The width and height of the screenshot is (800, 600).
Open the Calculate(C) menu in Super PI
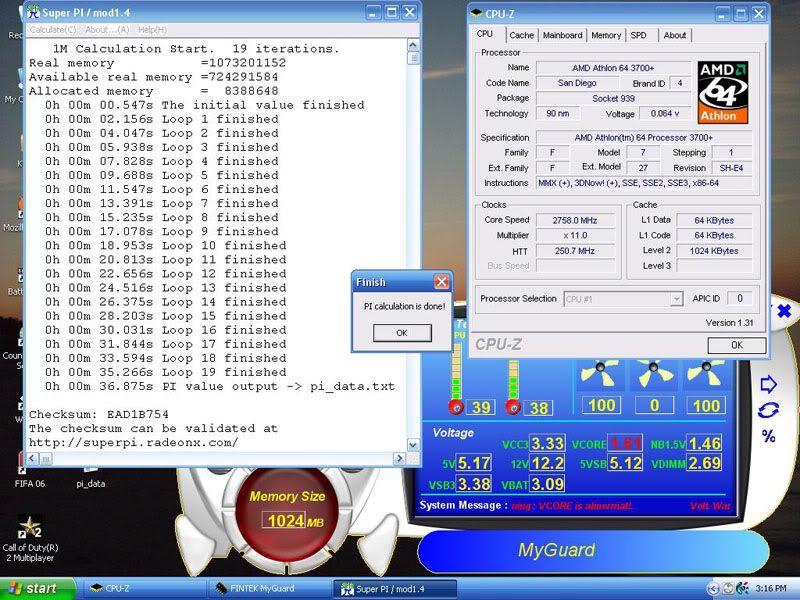click(x=53, y=30)
